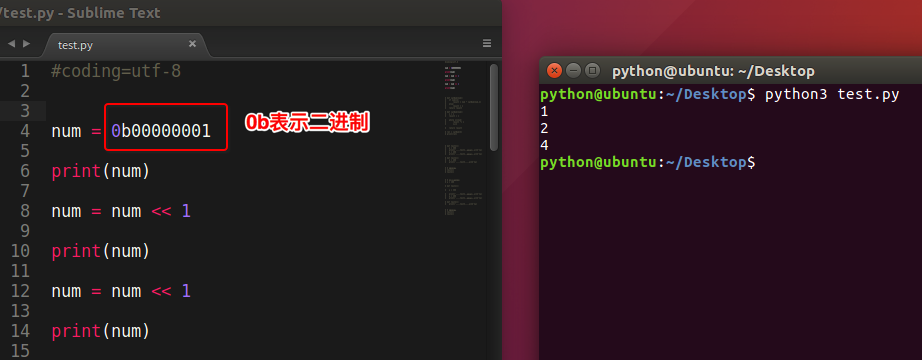Click line number 8 in gutter
Viewport: 922px width, 360px height.
pos(24,211)
